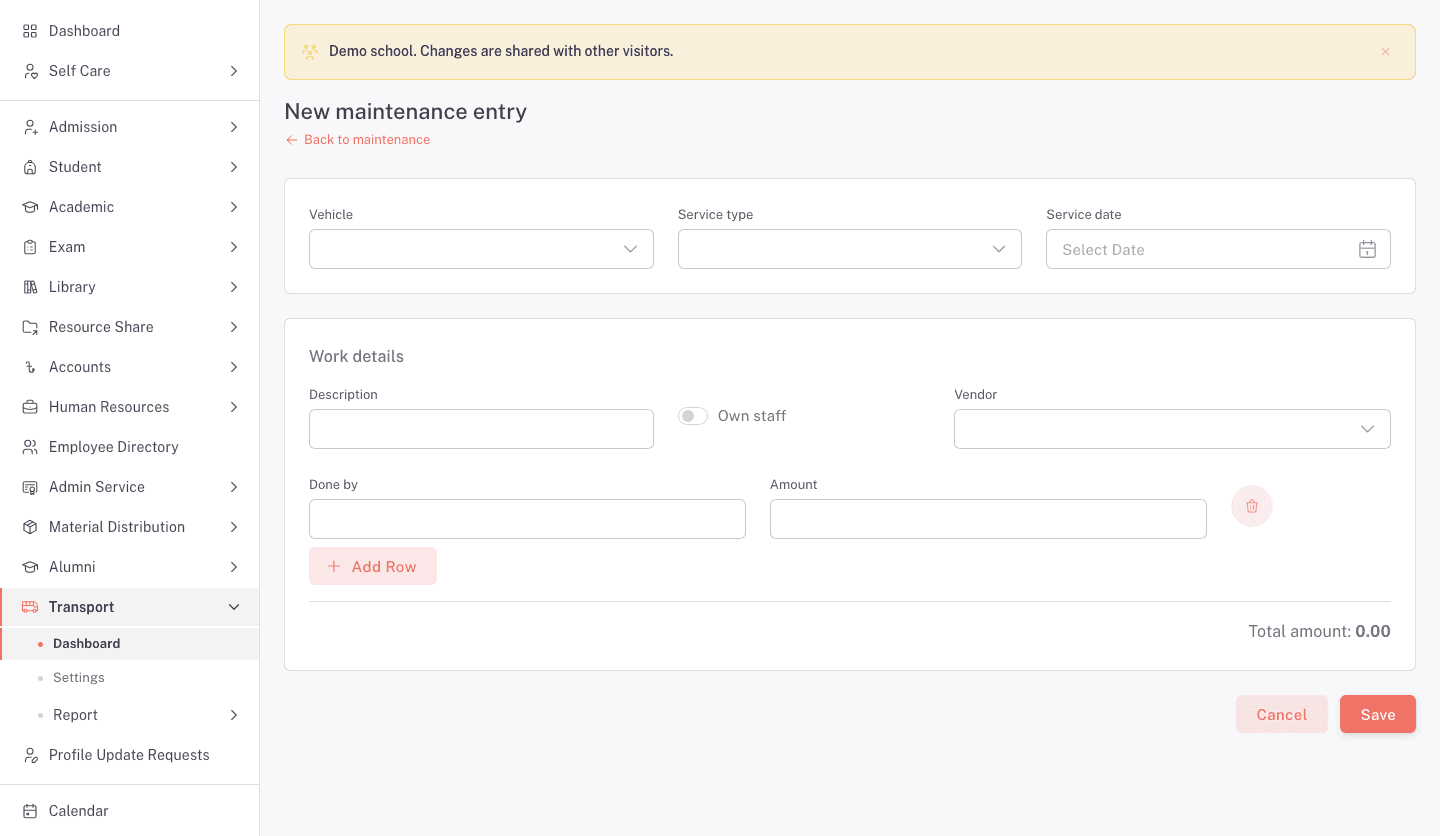
Task: Click the Library books icon
Action: click(30, 287)
